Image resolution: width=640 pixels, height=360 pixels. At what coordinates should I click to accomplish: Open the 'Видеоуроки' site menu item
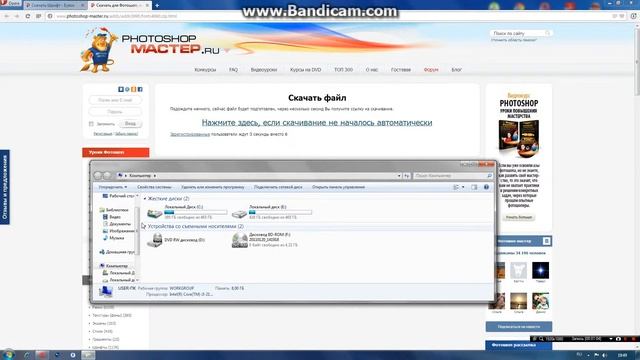264,70
